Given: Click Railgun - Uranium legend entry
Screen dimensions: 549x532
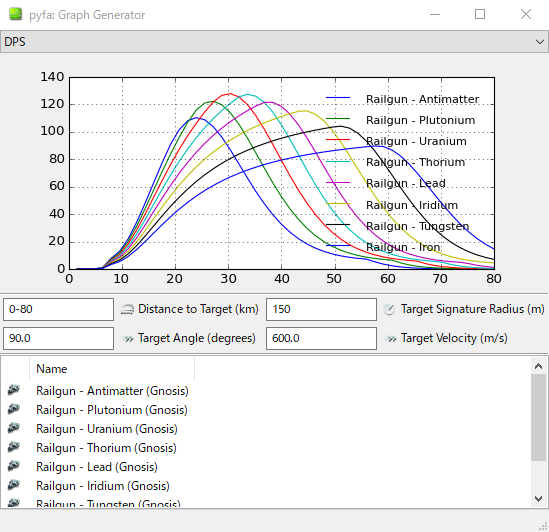Looking at the screenshot, I should point(396,141).
